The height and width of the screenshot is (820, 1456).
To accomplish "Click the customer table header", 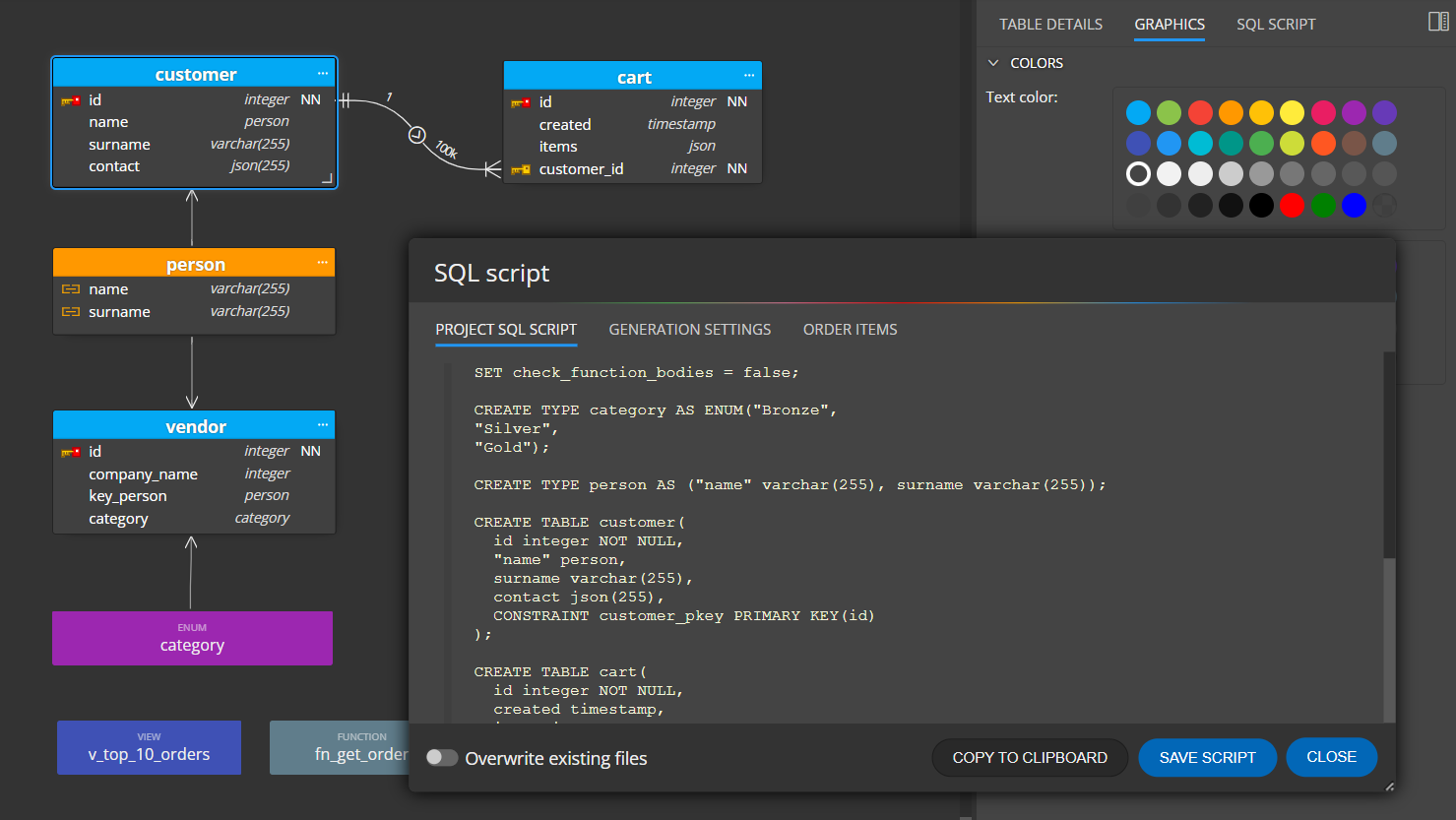I will tap(195, 73).
